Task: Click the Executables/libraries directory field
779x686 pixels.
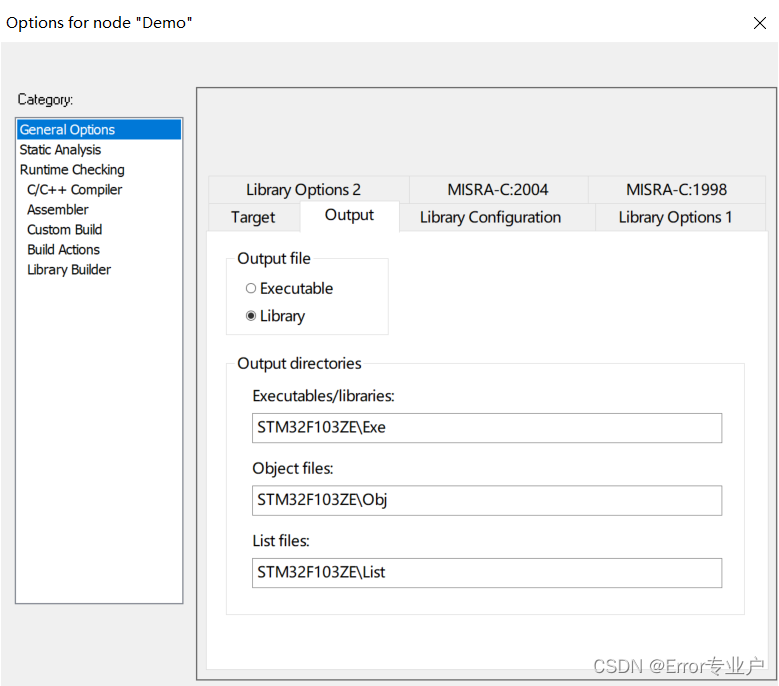Action: [487, 428]
